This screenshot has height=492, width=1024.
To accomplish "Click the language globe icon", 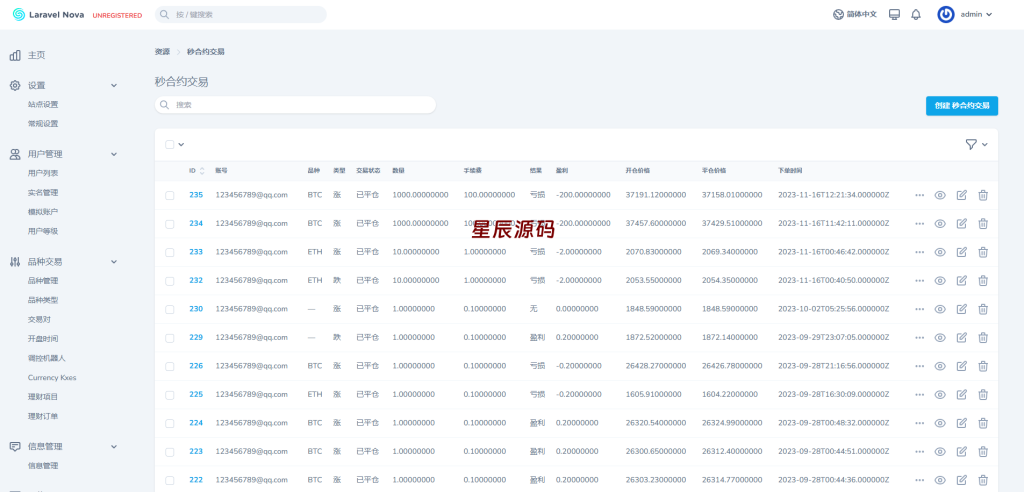I will pos(839,14).
